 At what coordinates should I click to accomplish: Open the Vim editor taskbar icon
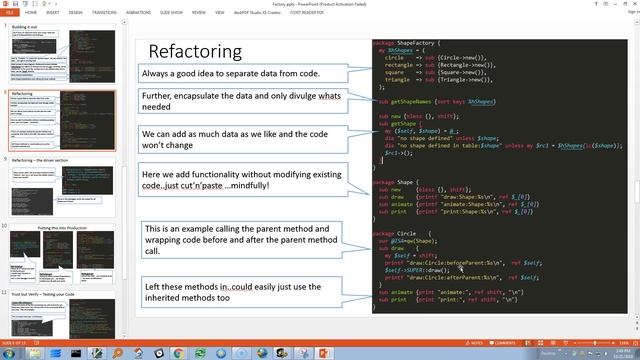point(97,353)
